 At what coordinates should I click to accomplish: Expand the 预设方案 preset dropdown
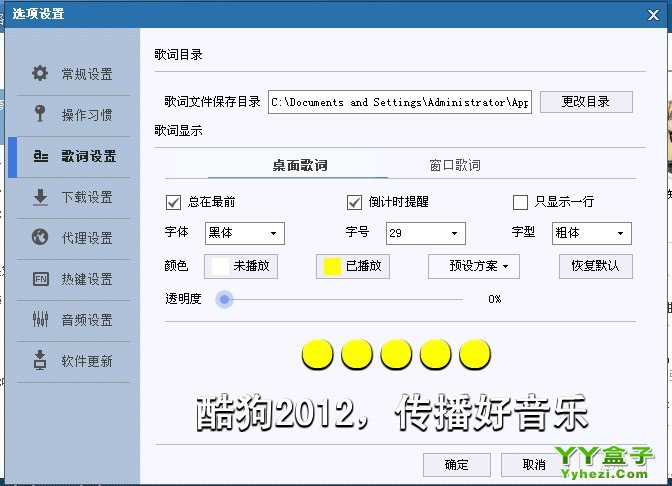point(474,266)
